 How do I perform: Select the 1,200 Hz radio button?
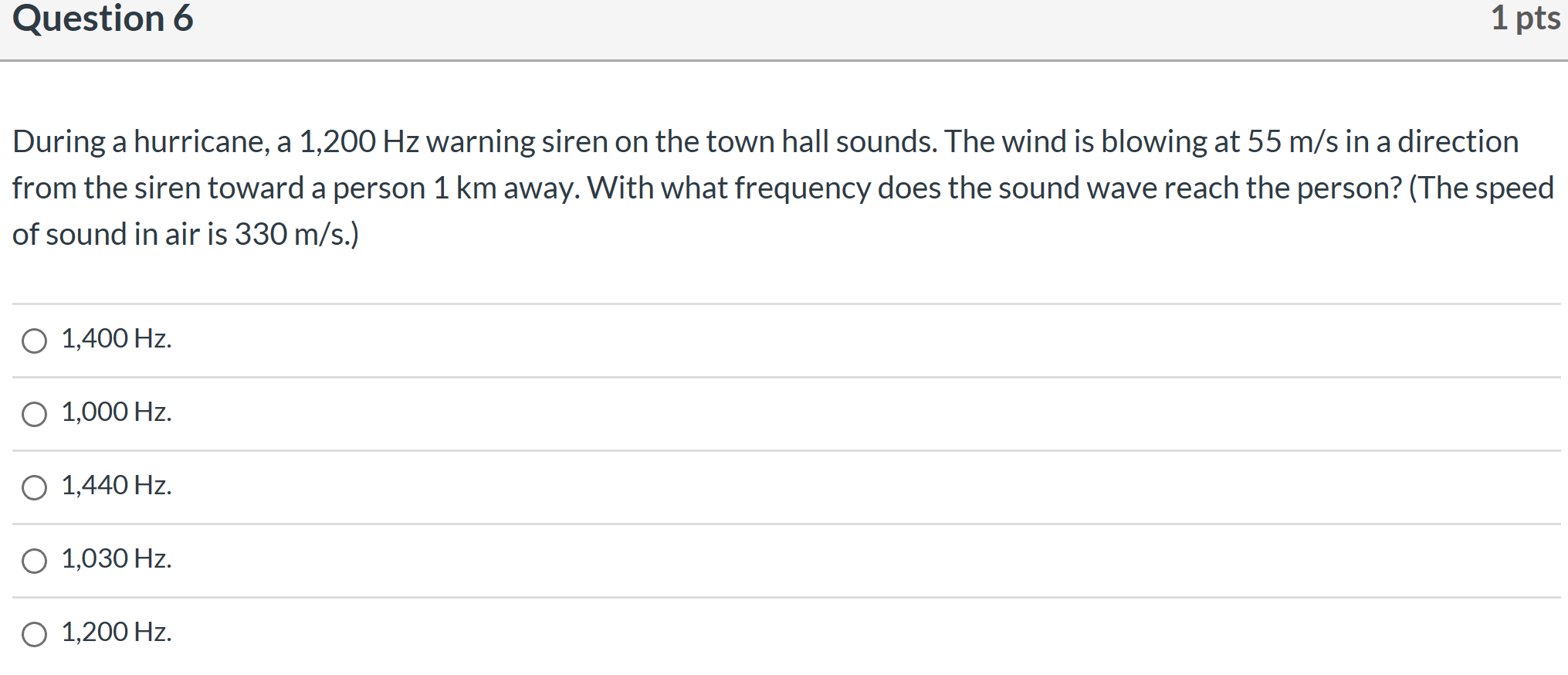pyautogui.click(x=34, y=634)
